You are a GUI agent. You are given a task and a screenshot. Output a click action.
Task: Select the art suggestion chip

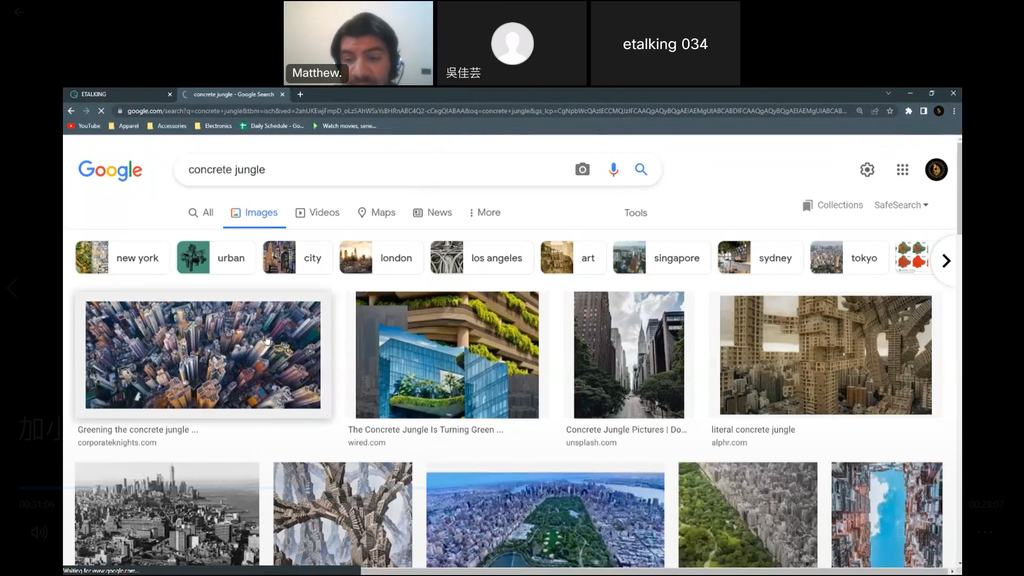click(x=573, y=258)
